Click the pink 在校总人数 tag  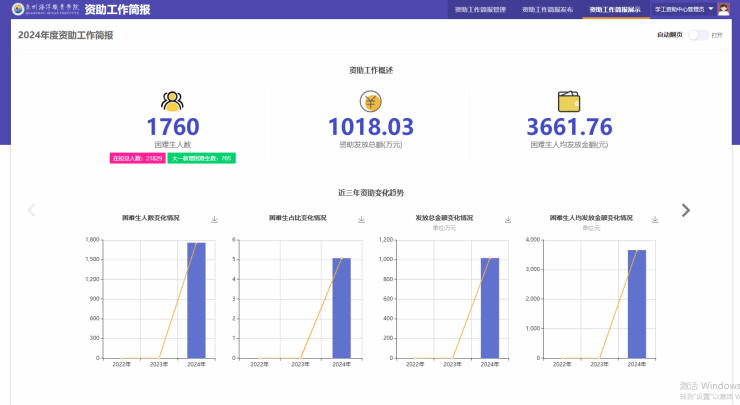click(x=137, y=158)
